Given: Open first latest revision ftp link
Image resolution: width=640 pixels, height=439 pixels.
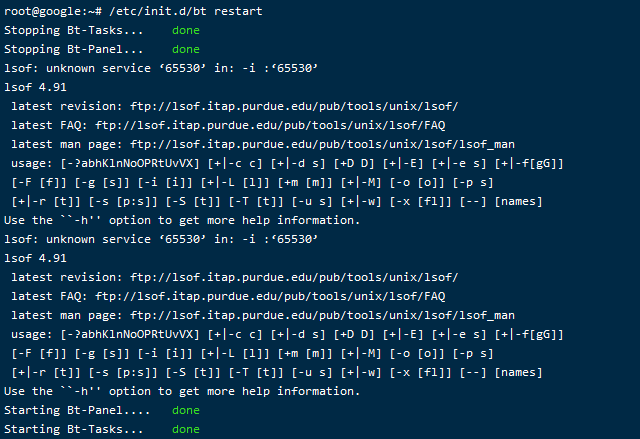Looking at the screenshot, I should tap(294, 106).
